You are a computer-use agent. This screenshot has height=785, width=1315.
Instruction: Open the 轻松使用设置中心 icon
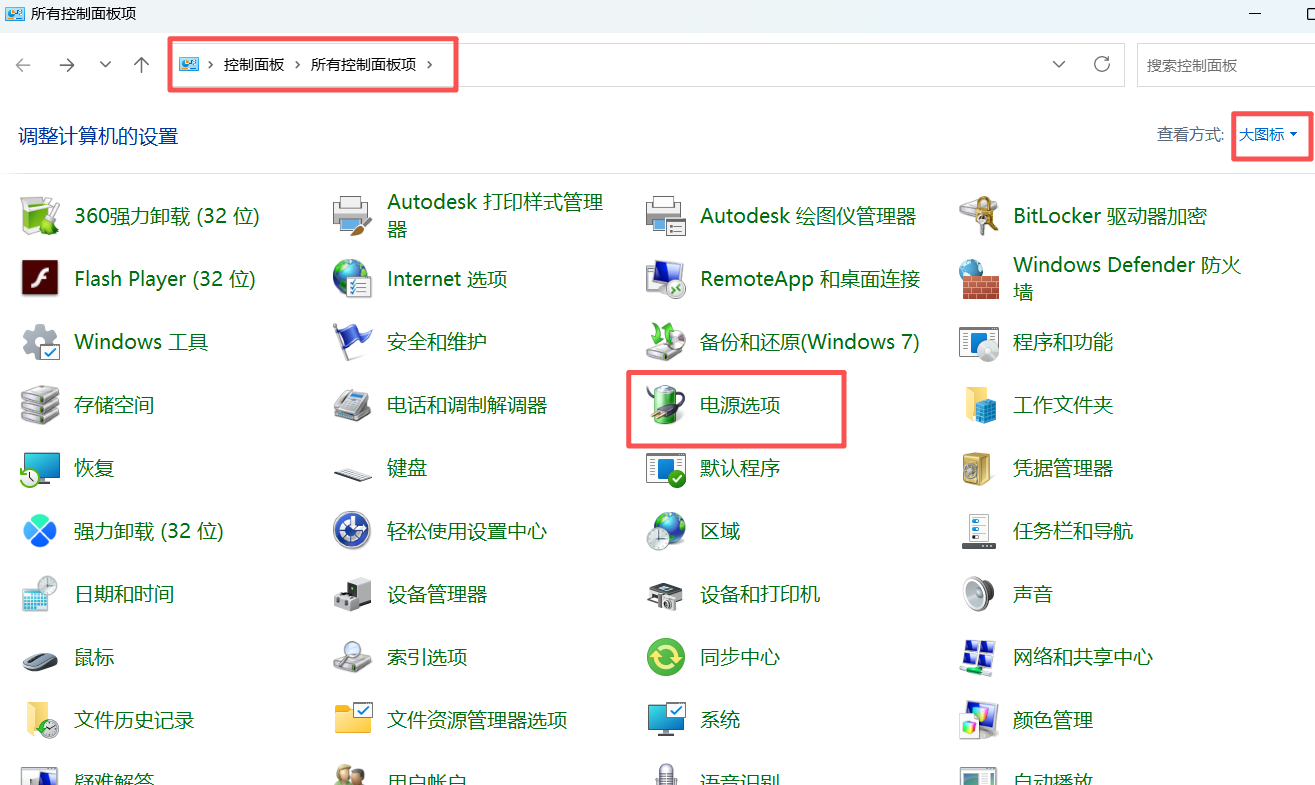coord(353,531)
